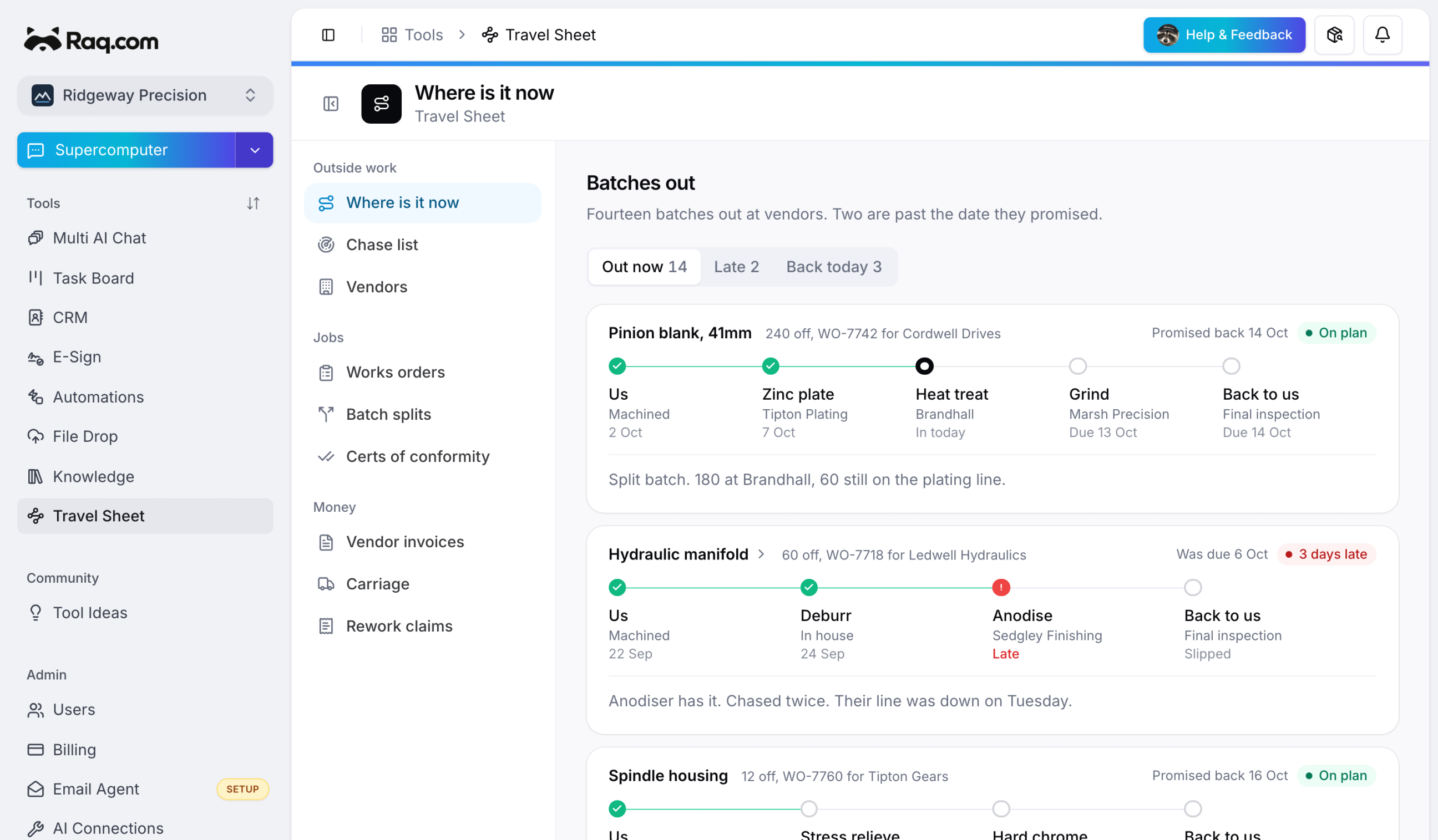The width and height of the screenshot is (1438, 840).
Task: Open Tool Ideas in Community
Action: pos(145,613)
